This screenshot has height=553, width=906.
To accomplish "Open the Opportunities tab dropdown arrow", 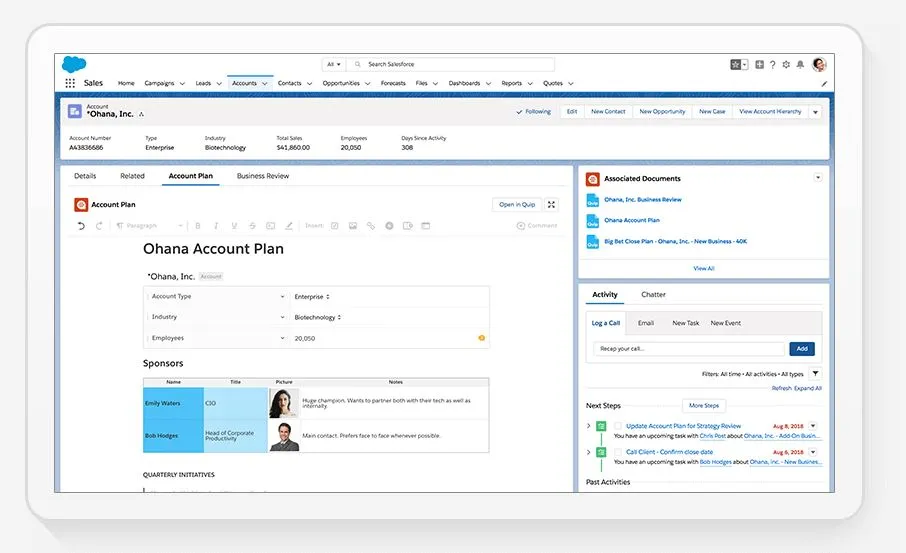I will (x=367, y=84).
